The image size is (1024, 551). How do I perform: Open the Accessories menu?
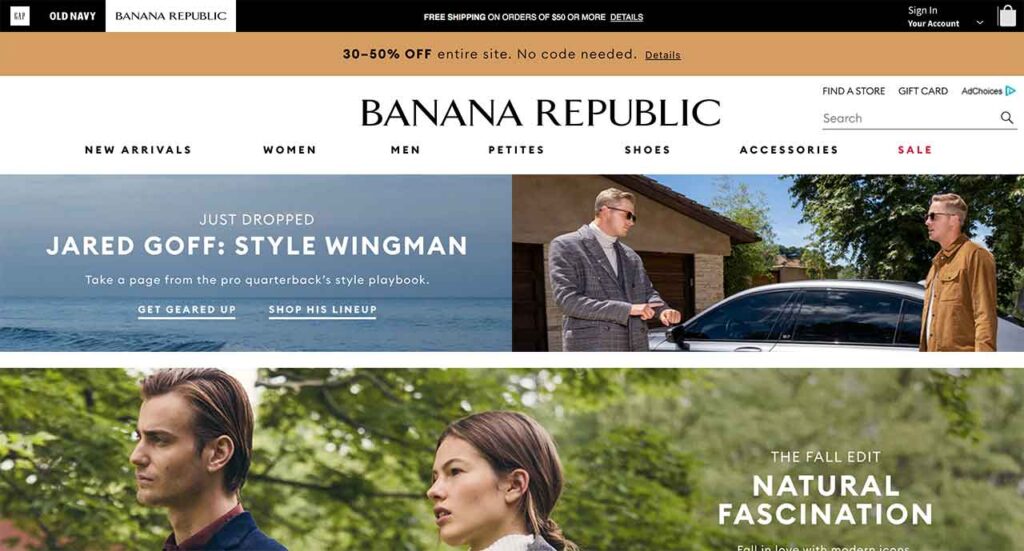pos(788,150)
